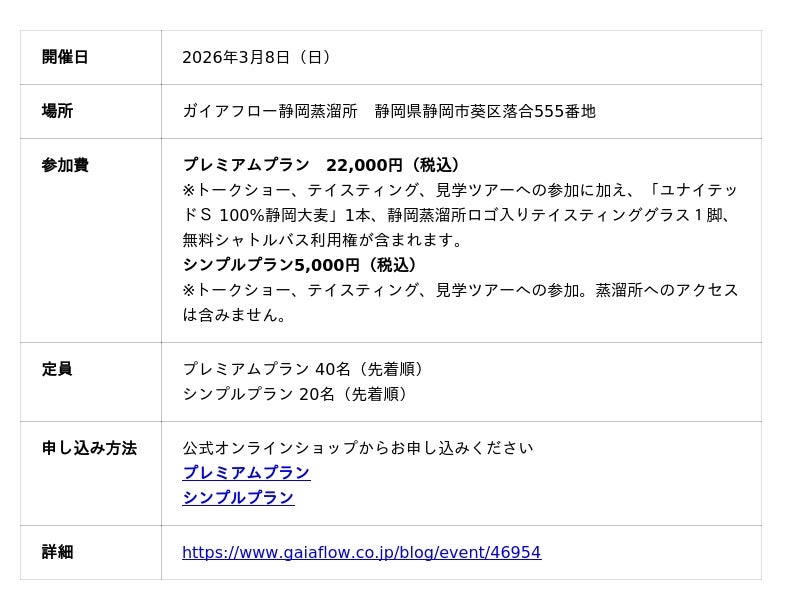Image resolution: width=800 pixels, height=610 pixels.
Task: Click the 場所 row header
Action: [x=57, y=111]
